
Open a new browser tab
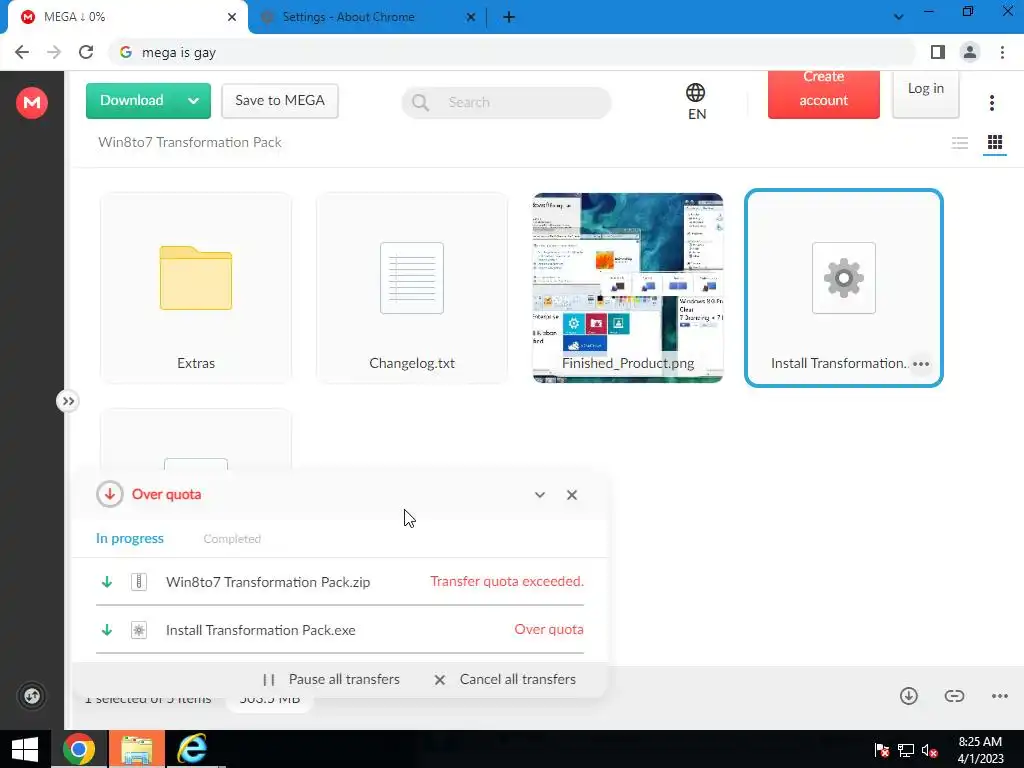pos(509,17)
